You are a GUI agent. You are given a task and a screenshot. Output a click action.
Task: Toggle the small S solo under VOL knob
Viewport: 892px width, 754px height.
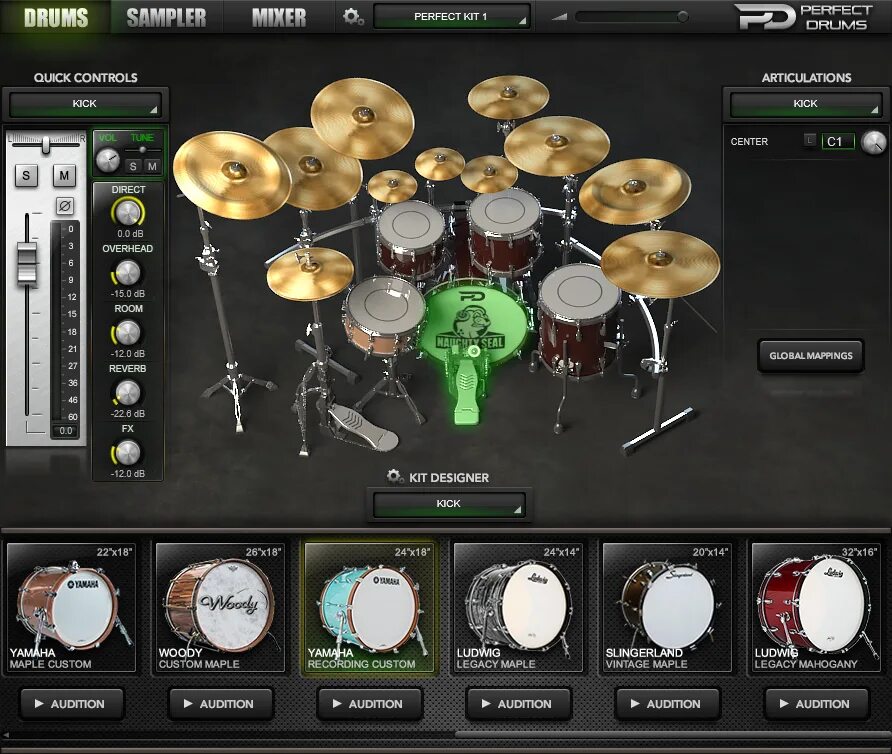(x=133, y=166)
